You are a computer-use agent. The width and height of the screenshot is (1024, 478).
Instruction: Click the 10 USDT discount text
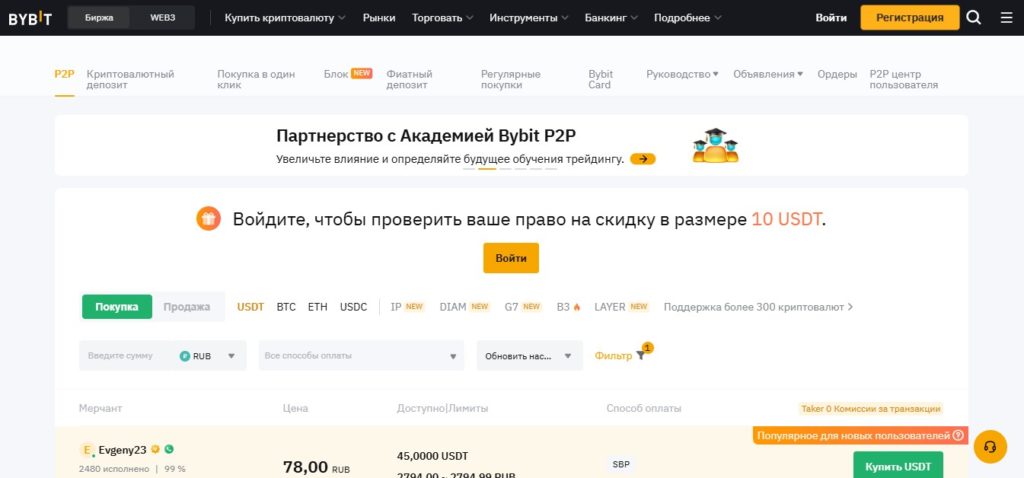point(786,219)
